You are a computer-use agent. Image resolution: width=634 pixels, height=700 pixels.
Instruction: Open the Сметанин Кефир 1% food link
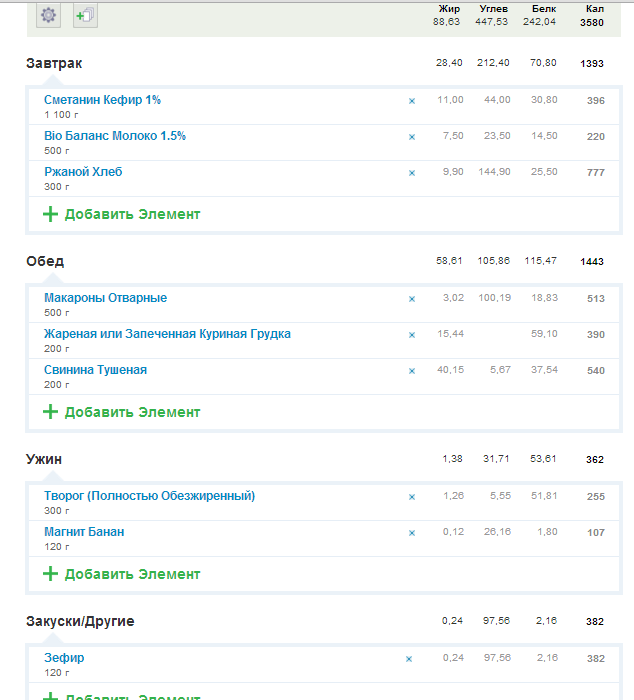[102, 100]
